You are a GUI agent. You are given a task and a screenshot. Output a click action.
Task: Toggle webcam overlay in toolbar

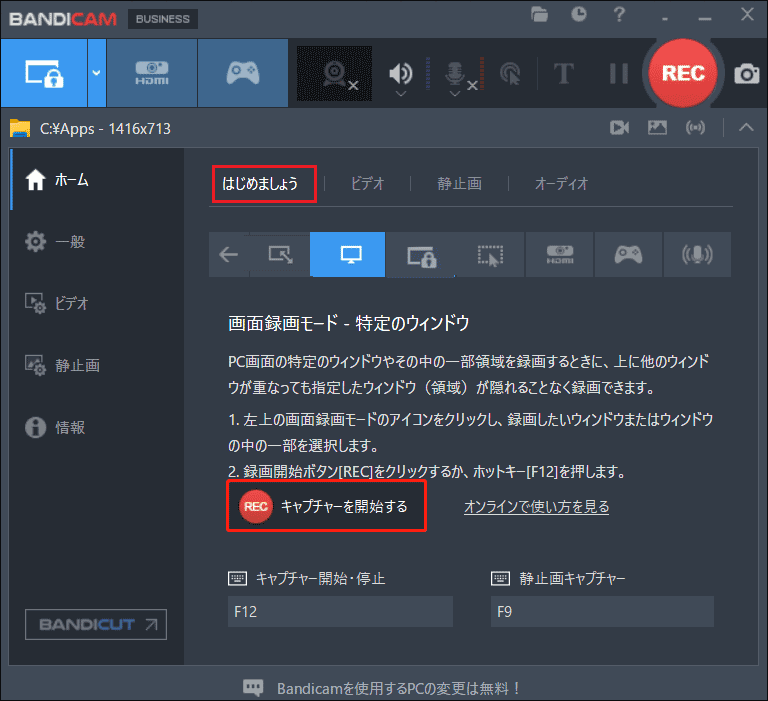pos(335,73)
